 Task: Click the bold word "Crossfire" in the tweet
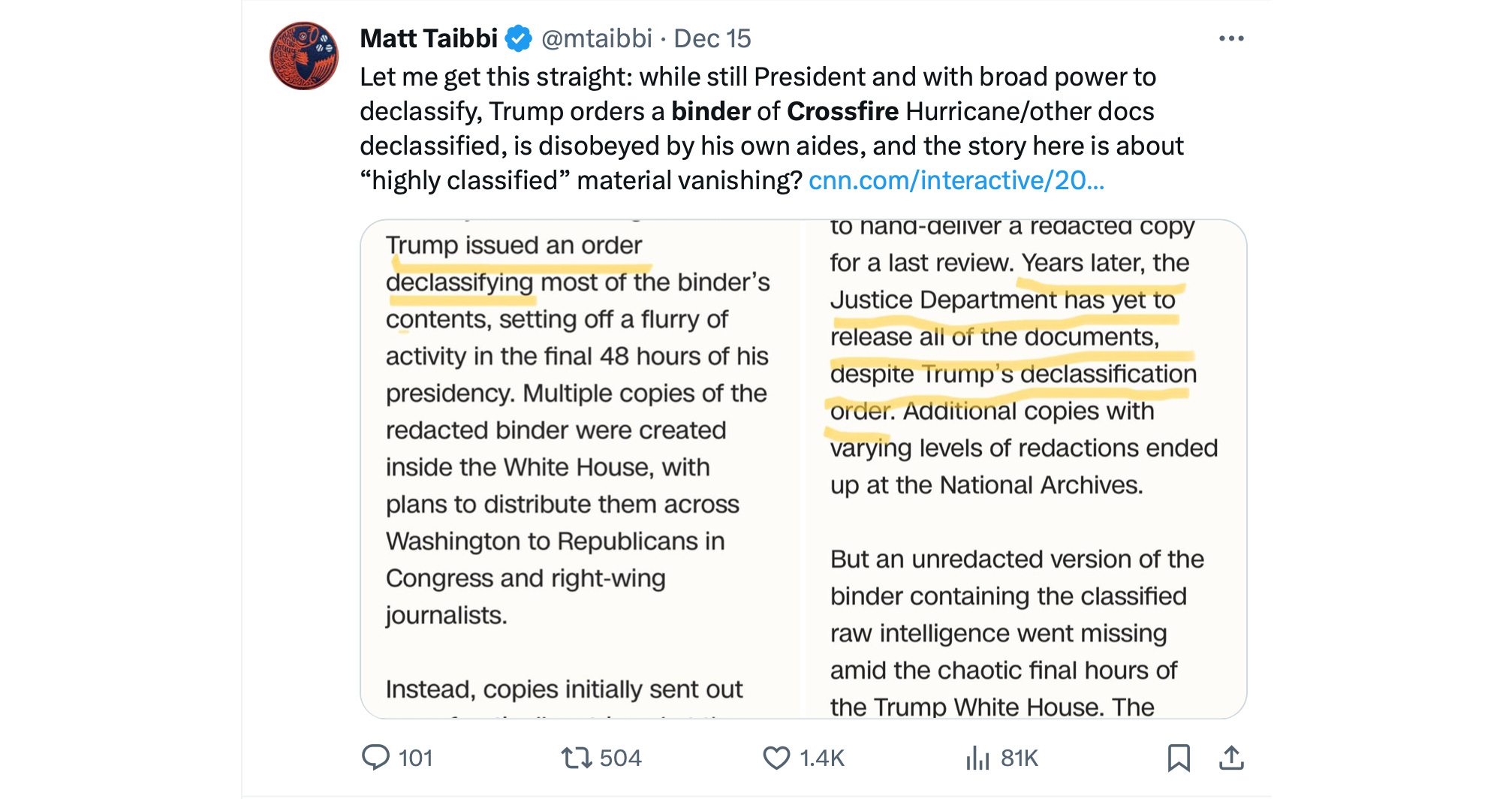pyautogui.click(x=842, y=111)
